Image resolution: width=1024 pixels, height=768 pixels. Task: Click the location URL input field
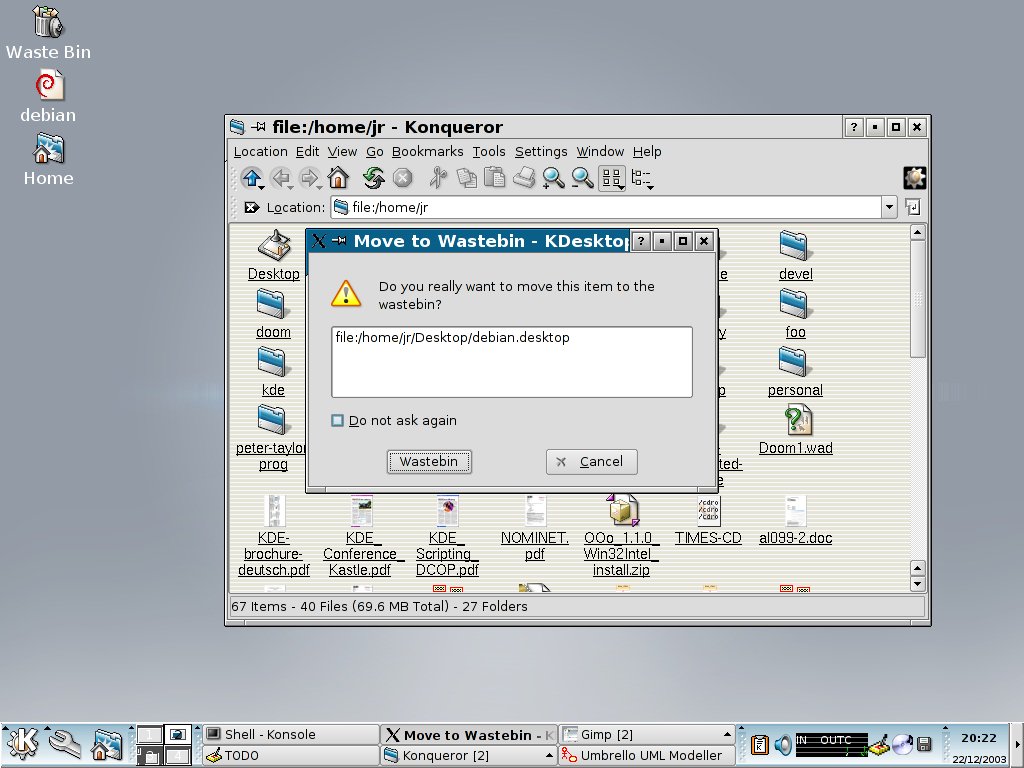tap(606, 208)
